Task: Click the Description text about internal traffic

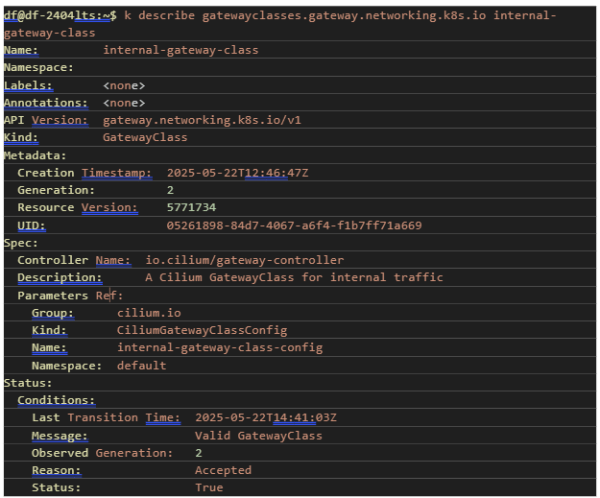Action: (x=293, y=277)
